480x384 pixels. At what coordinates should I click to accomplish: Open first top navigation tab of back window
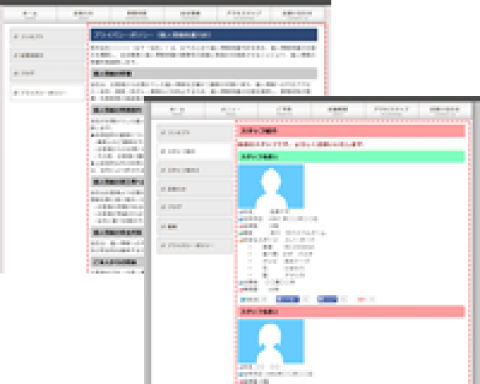click(30, 15)
